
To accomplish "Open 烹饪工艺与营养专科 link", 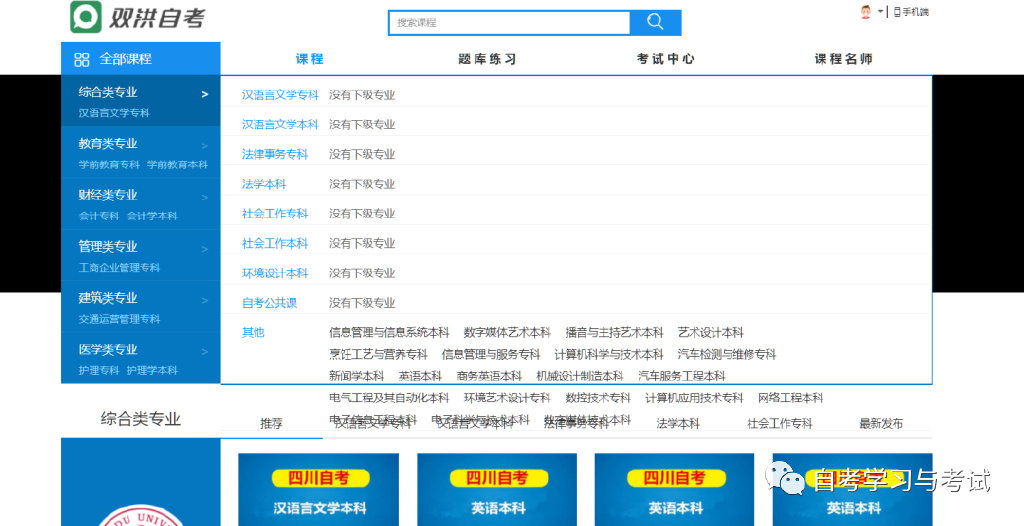I will (x=378, y=354).
